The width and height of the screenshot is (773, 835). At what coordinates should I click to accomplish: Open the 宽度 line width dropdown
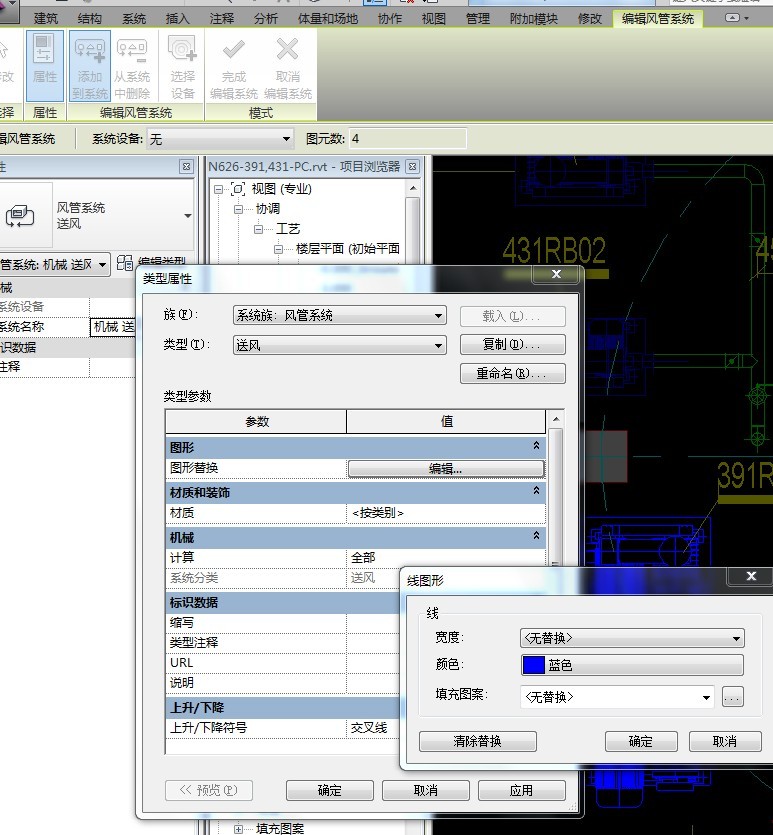[632, 638]
